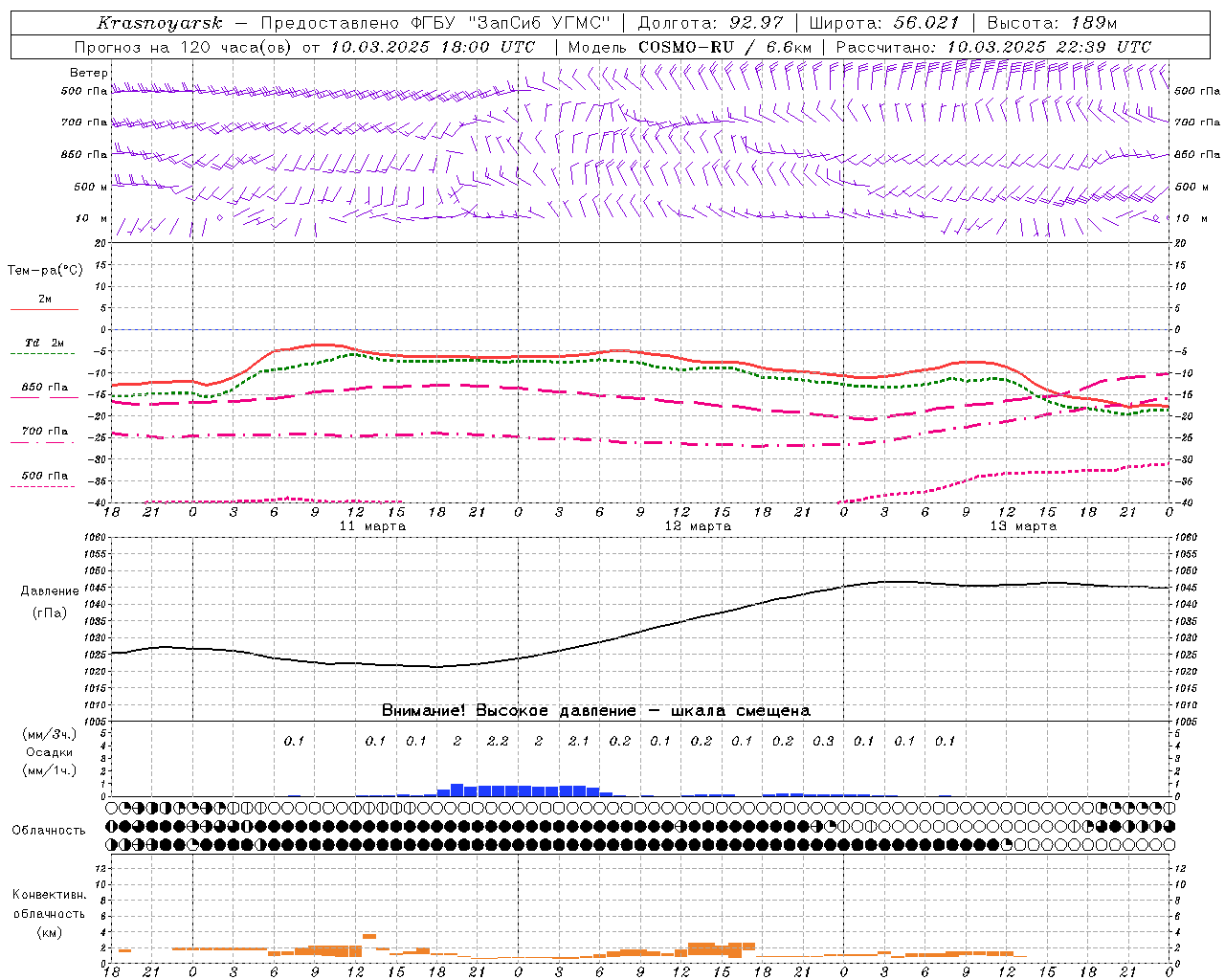The width and height of the screenshot is (1225, 980).
Task: Click the "Td 2м" dew point legend label
Action: [45, 343]
